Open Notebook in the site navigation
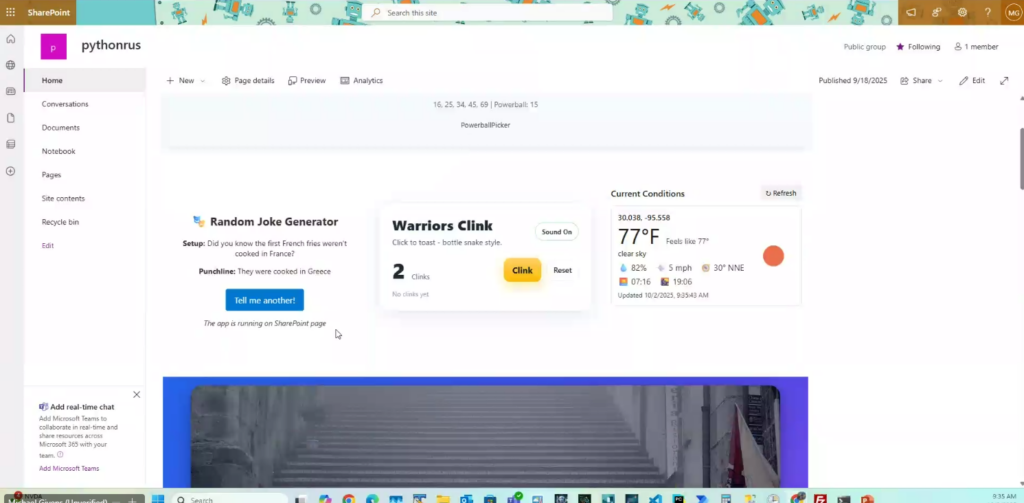1024x503 pixels. [x=58, y=151]
